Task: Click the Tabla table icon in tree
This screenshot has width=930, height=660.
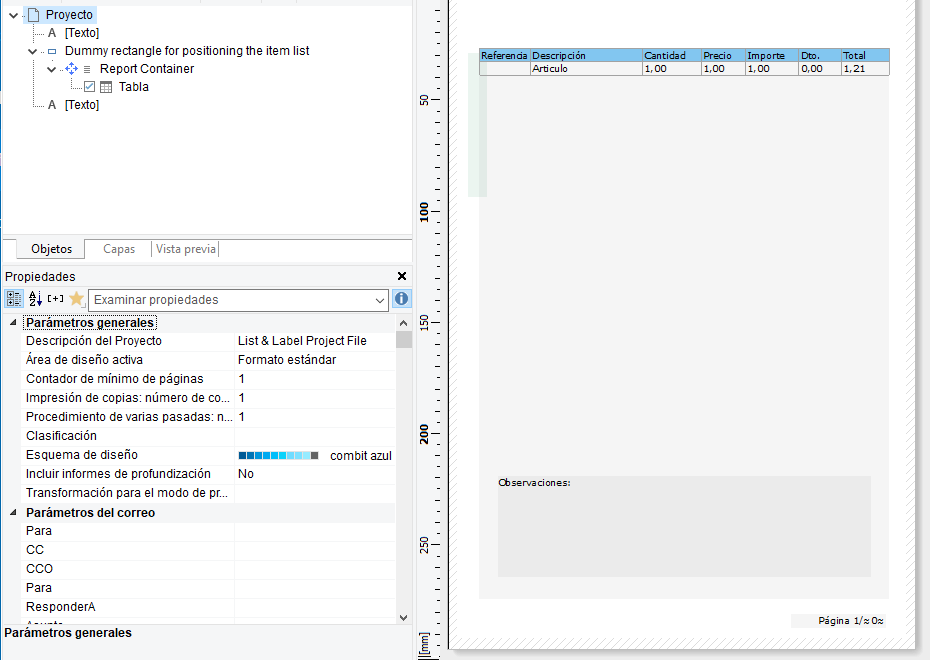Action: pyautogui.click(x=106, y=87)
